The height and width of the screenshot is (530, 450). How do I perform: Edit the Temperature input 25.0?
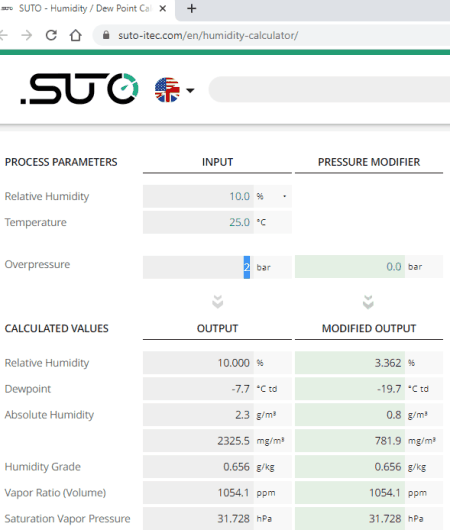198,222
